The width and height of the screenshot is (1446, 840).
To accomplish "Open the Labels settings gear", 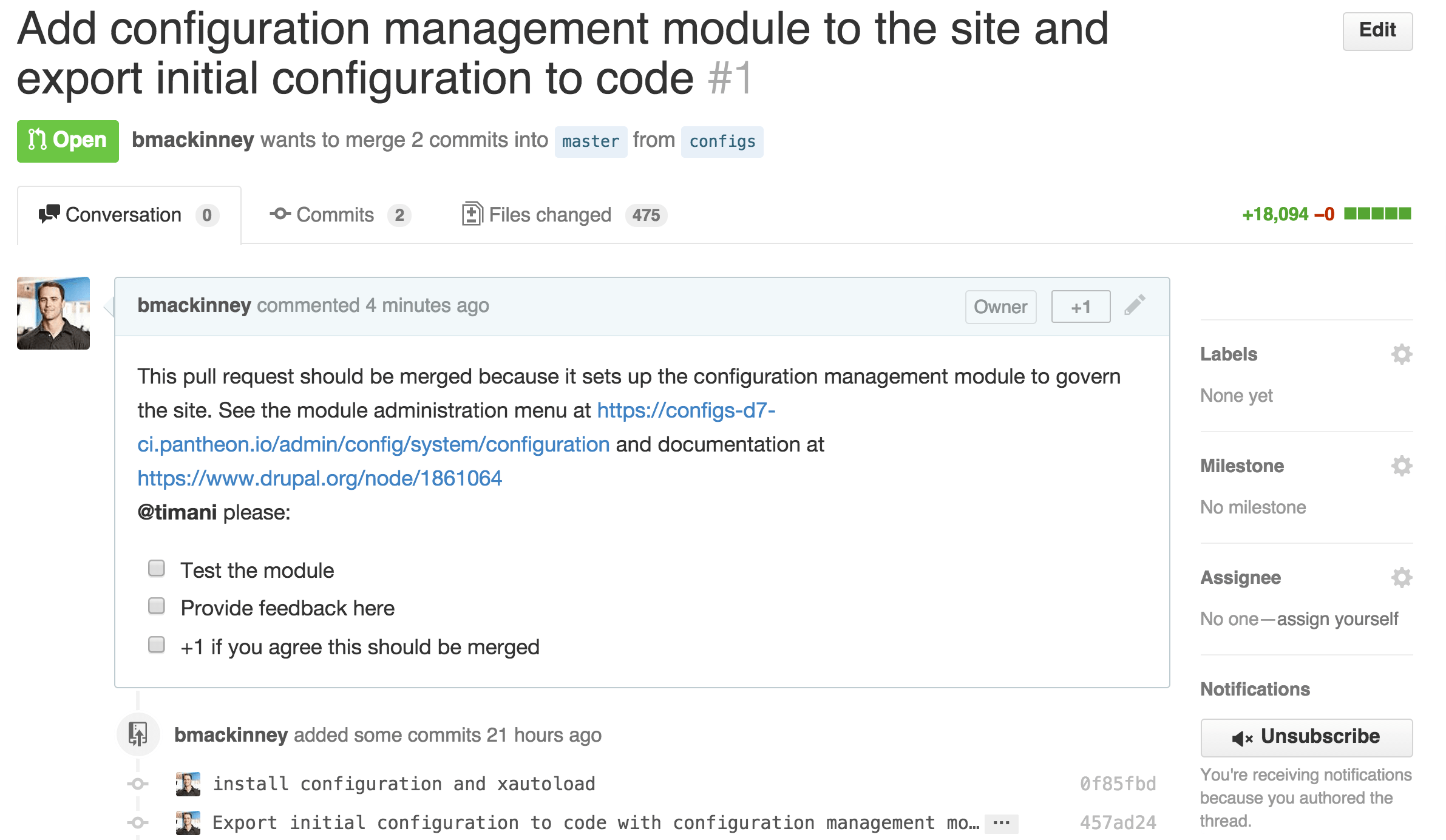I will [1401, 353].
